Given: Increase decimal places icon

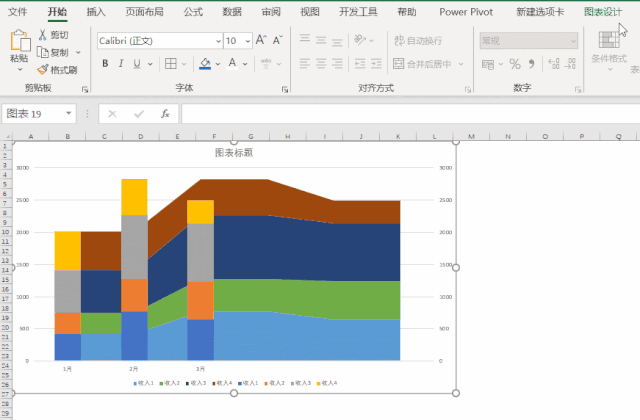Looking at the screenshot, I should 553,64.
